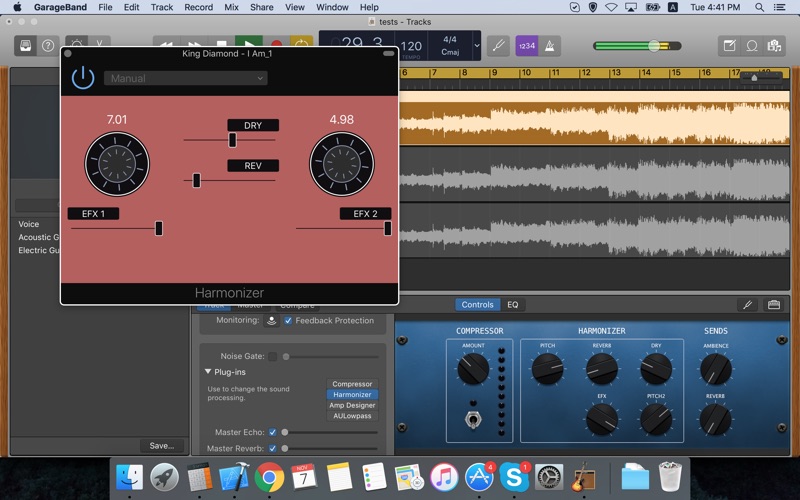Click the Compressor AMOUNT knob

473,368
